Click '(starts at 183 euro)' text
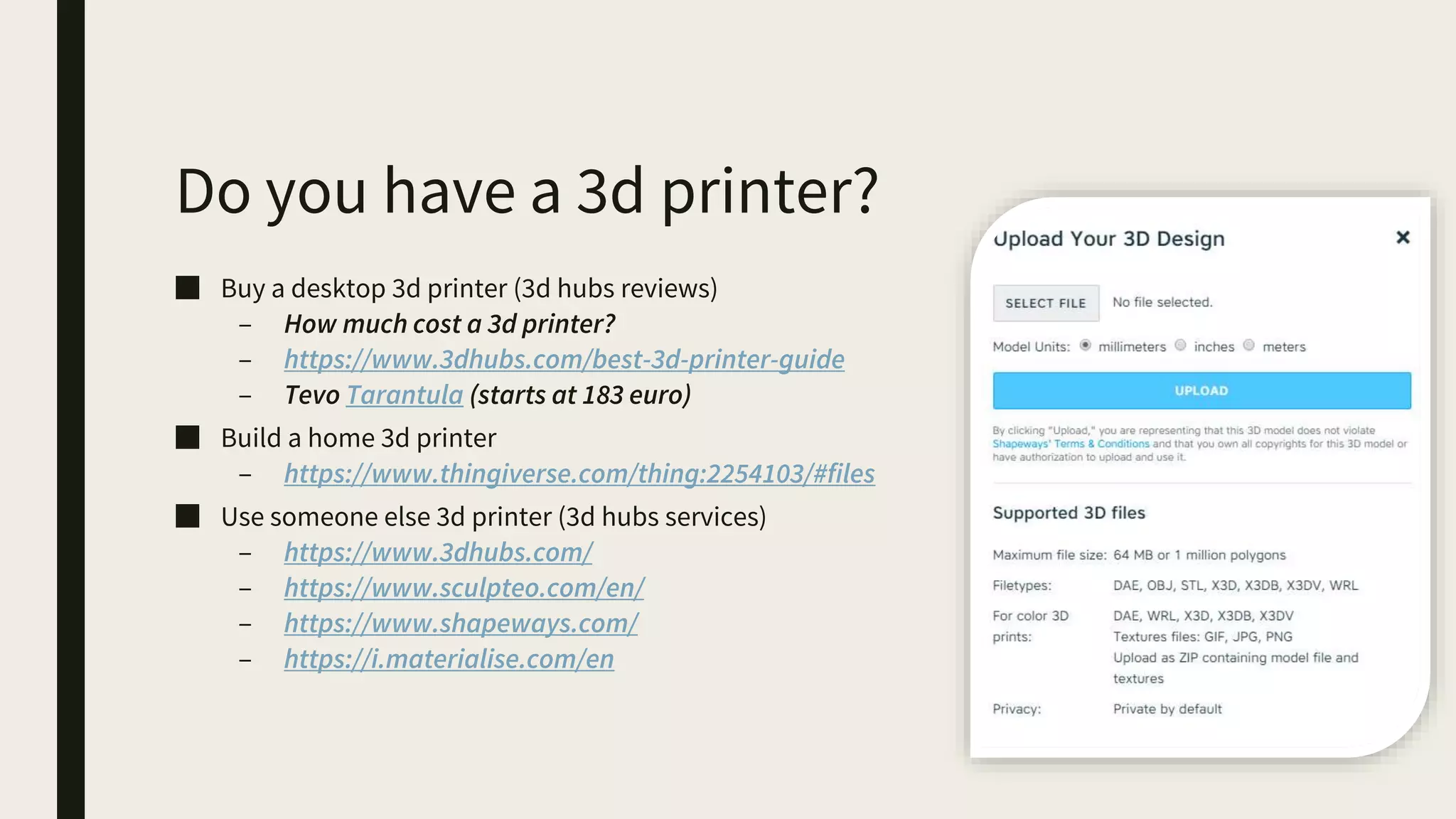 pyautogui.click(x=580, y=395)
